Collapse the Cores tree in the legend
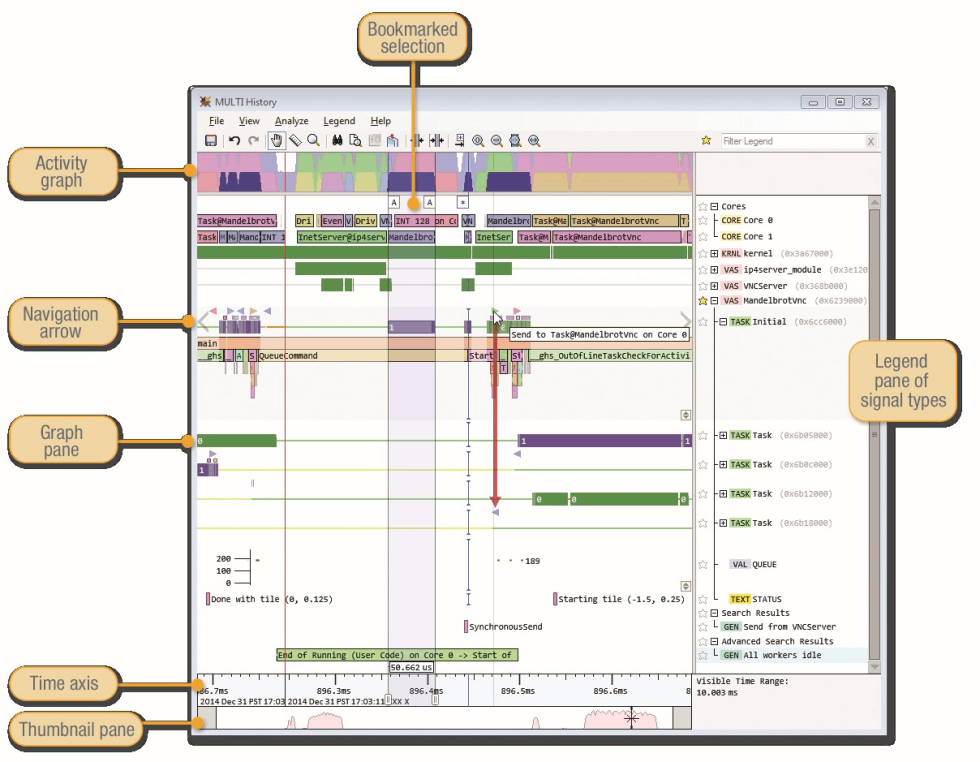 (x=714, y=206)
